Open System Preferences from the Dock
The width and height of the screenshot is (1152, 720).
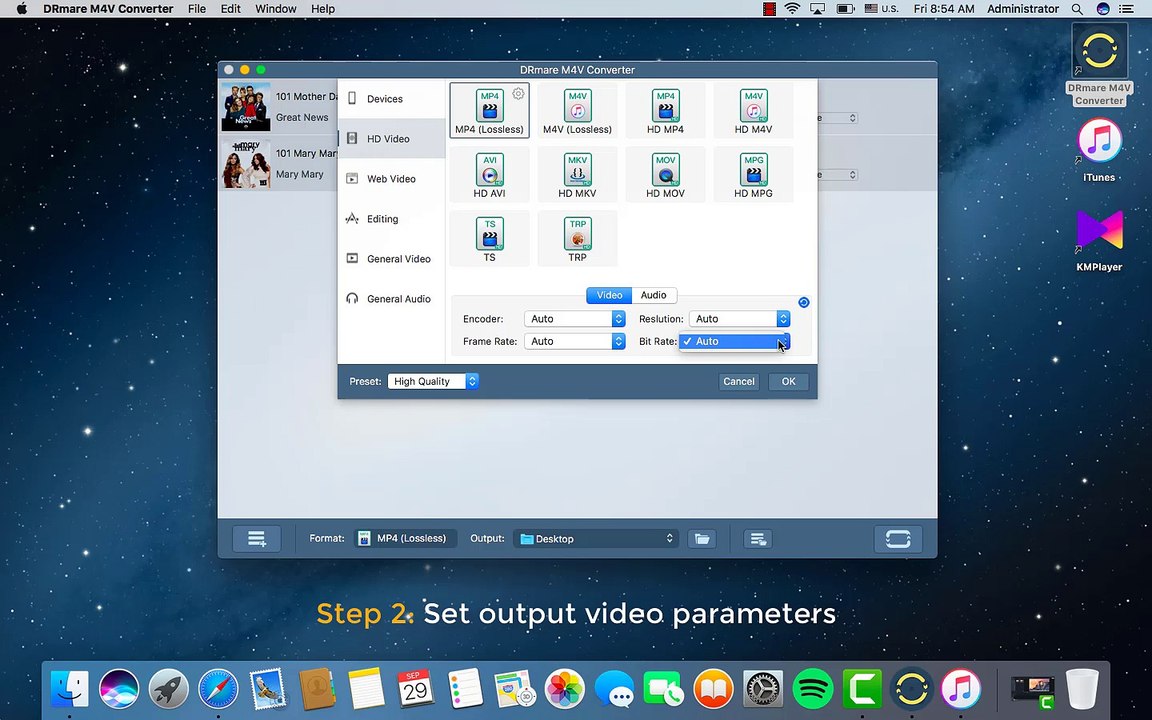click(763, 689)
